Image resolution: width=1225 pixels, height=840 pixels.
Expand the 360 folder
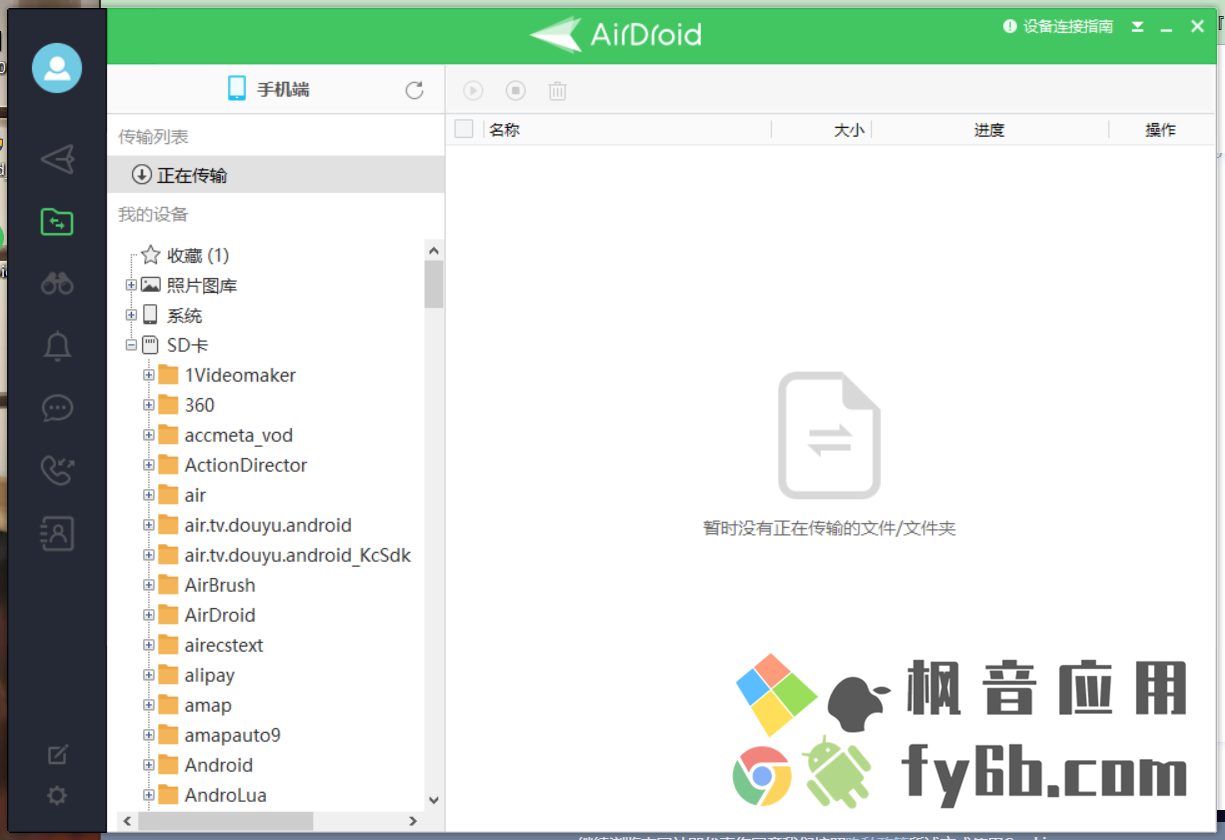(x=149, y=406)
